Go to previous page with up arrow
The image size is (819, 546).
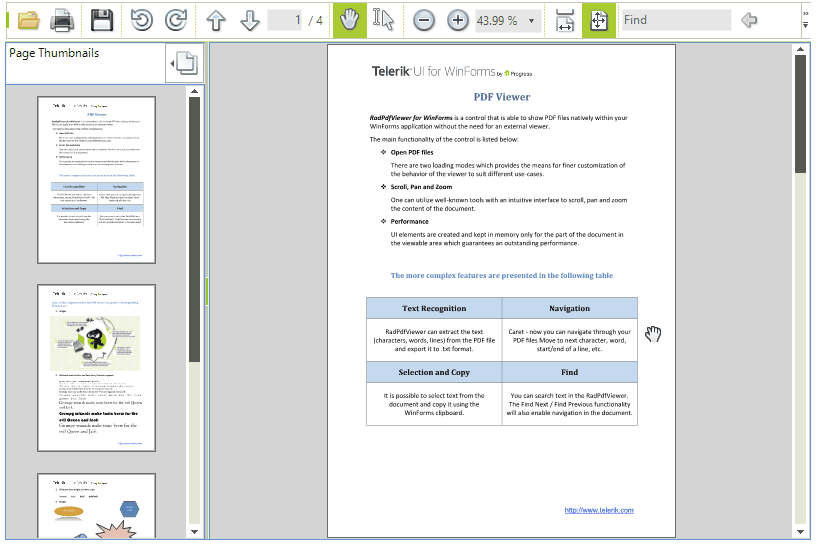click(x=216, y=20)
